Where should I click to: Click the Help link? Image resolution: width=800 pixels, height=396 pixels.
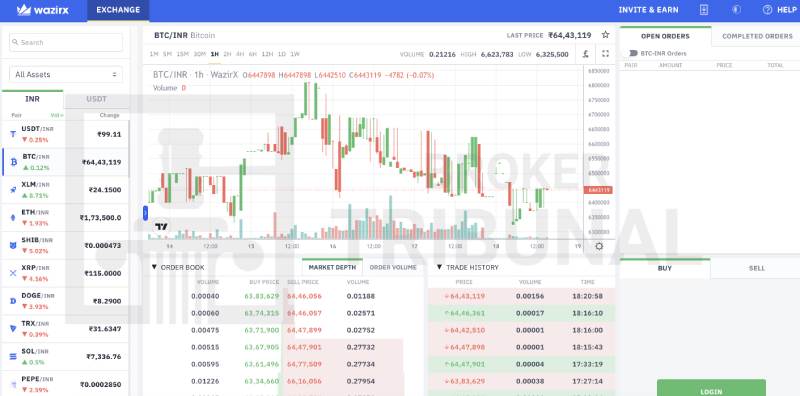pyautogui.click(x=786, y=10)
